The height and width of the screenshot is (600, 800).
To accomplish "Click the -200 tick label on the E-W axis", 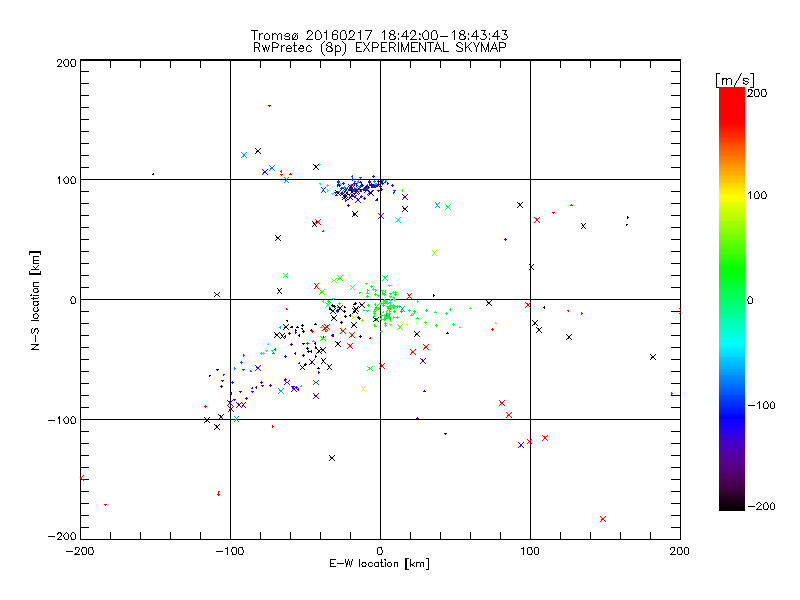I will 80,551.
